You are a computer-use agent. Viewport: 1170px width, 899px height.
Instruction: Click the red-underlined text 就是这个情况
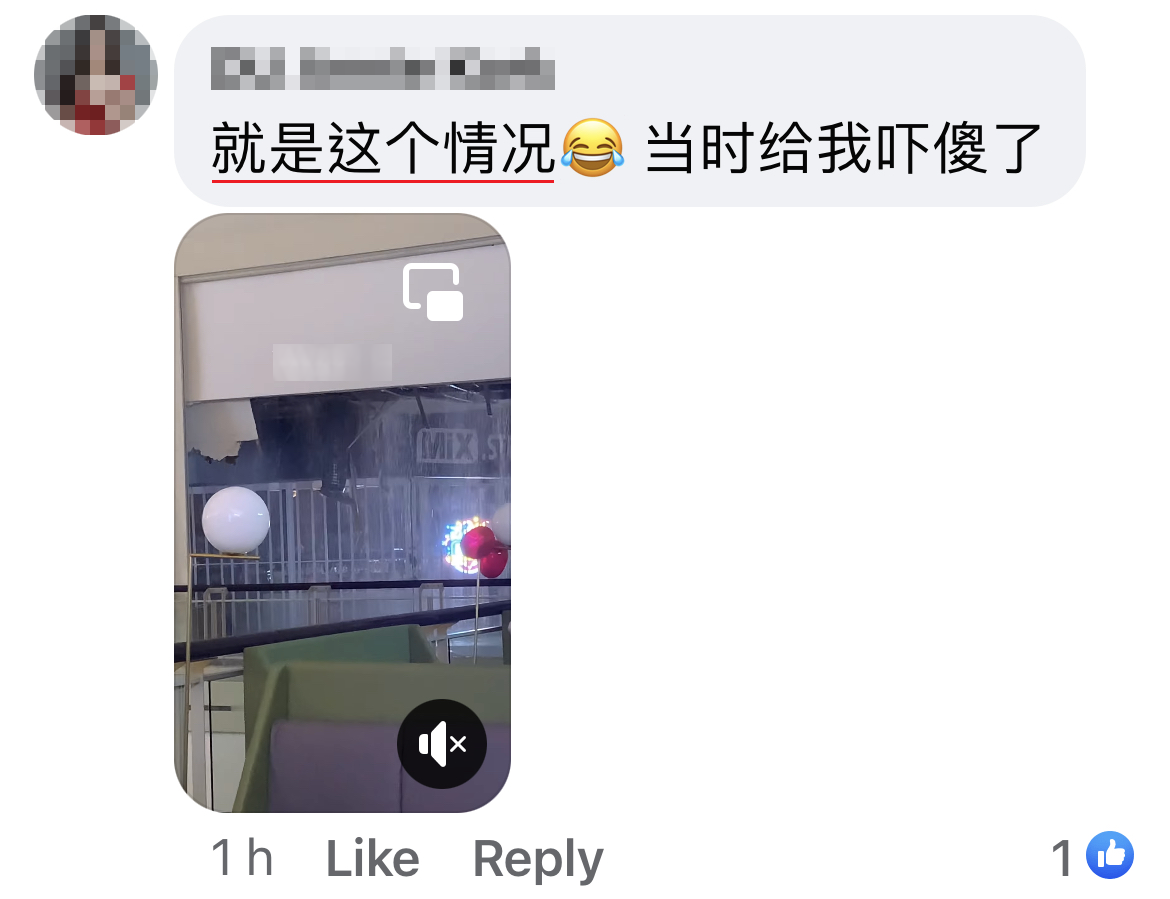point(383,148)
